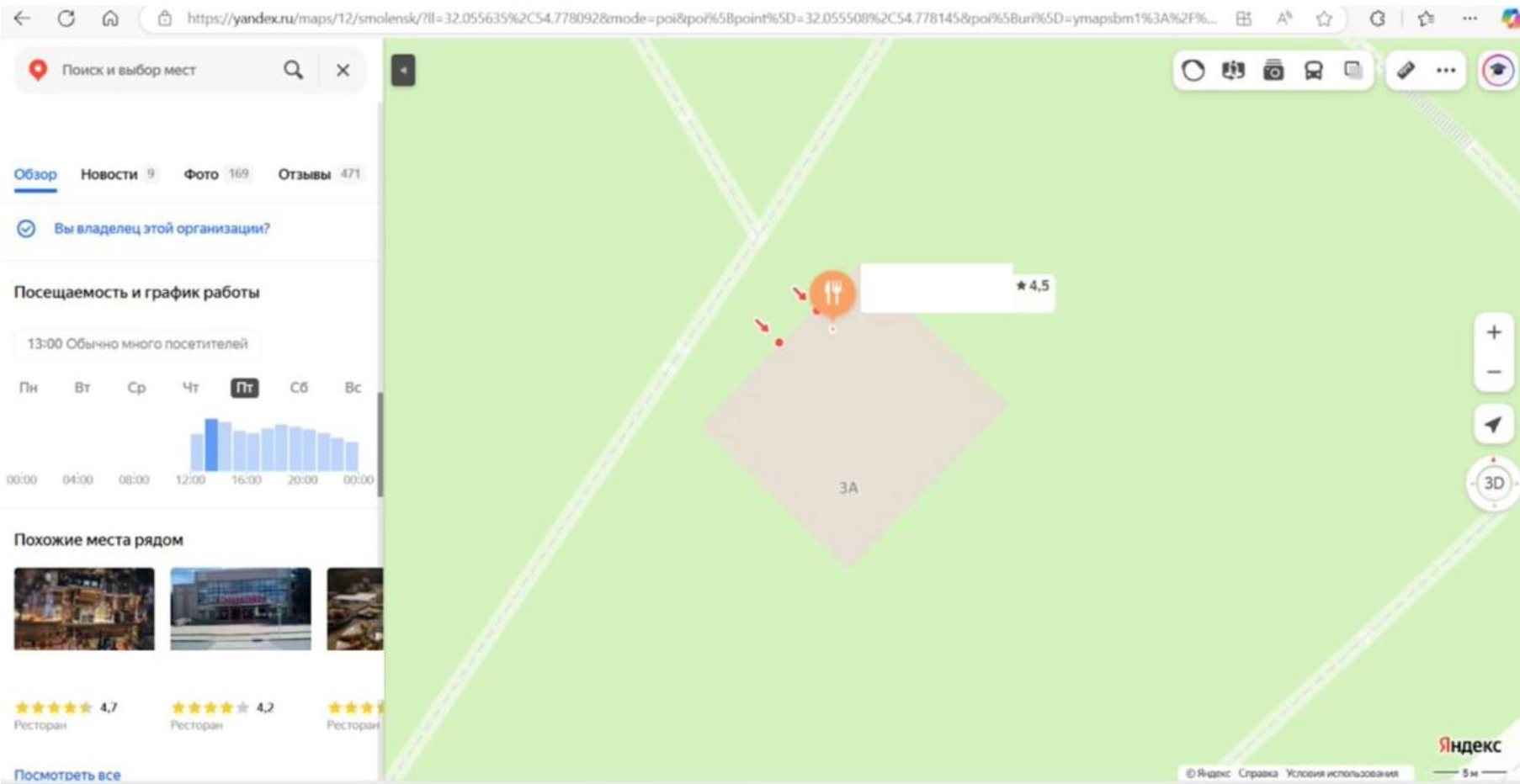Select the ruler distance tool
The height and width of the screenshot is (784, 1520).
coord(1406,71)
